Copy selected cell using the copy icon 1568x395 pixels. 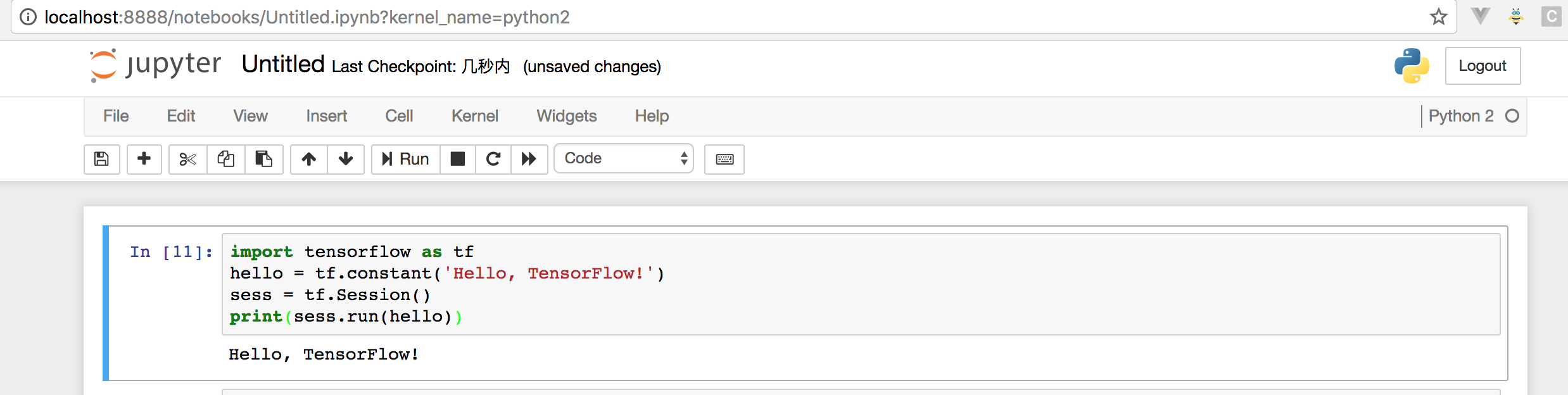tap(226, 159)
